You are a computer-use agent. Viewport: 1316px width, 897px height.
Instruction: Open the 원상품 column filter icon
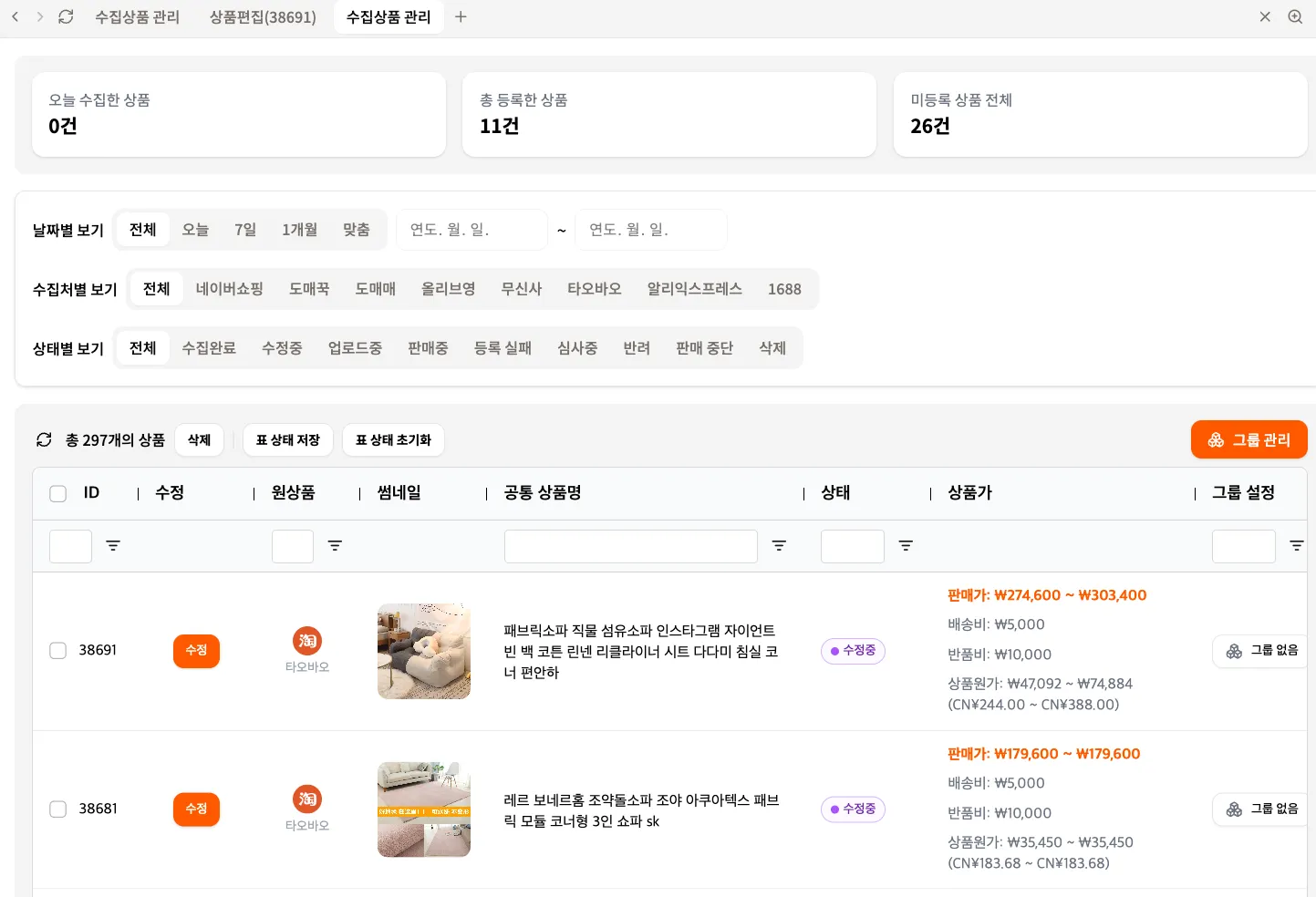pos(335,545)
